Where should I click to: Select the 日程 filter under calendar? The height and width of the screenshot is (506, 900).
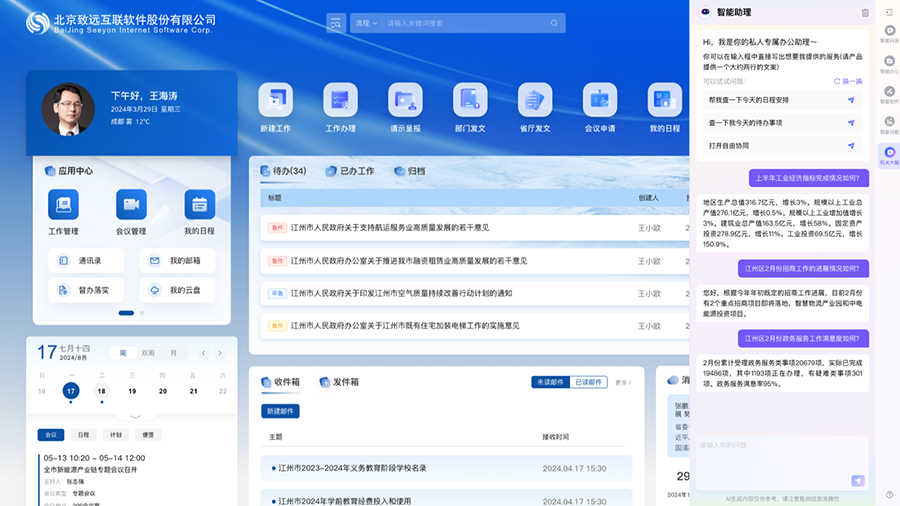pos(83,435)
